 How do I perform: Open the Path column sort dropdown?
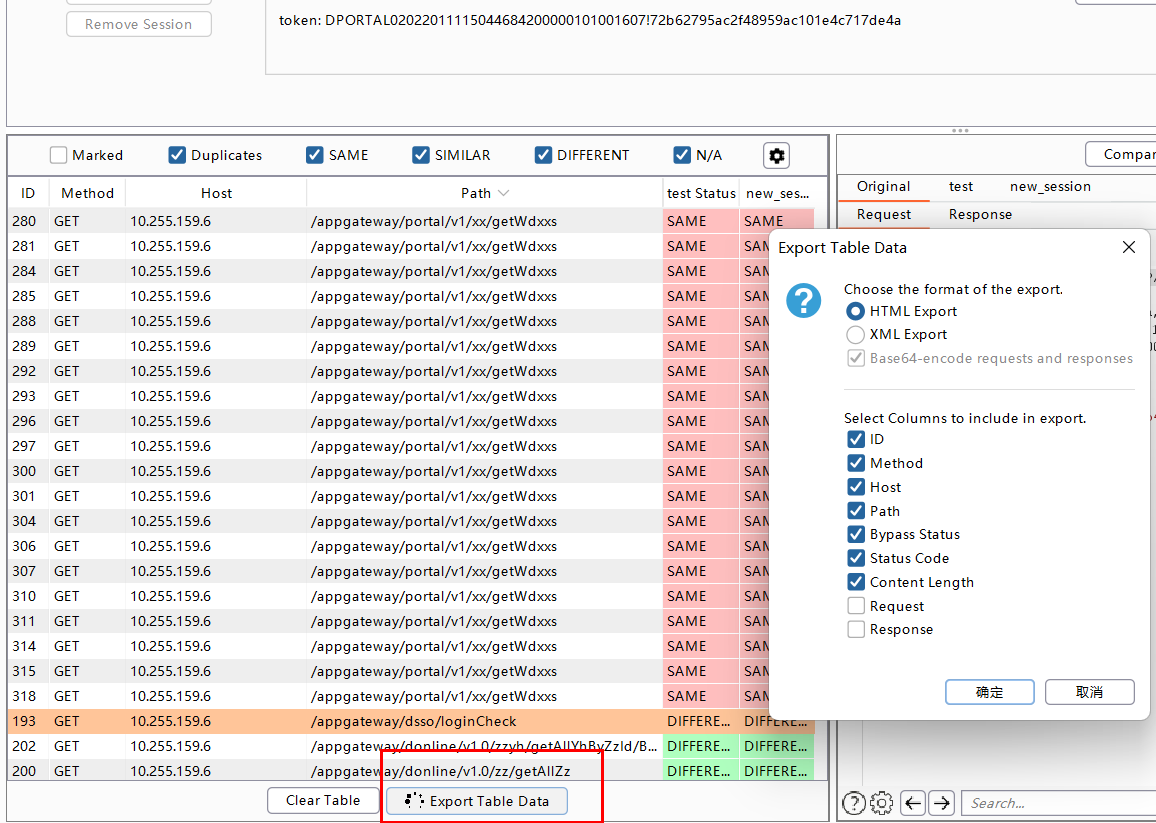(502, 193)
